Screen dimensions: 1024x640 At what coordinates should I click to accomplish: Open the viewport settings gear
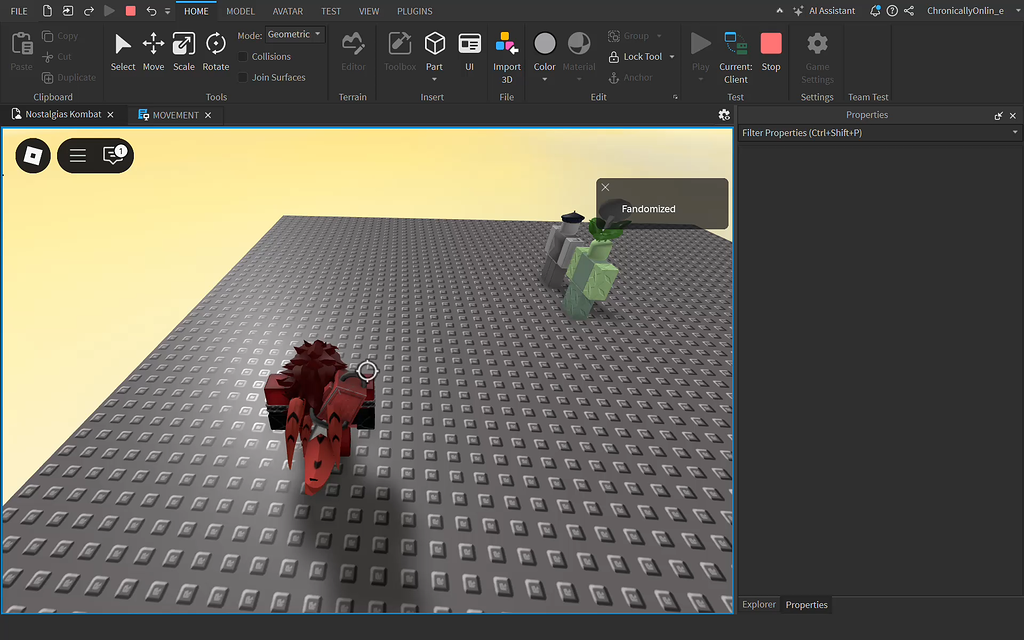pyautogui.click(x=724, y=115)
